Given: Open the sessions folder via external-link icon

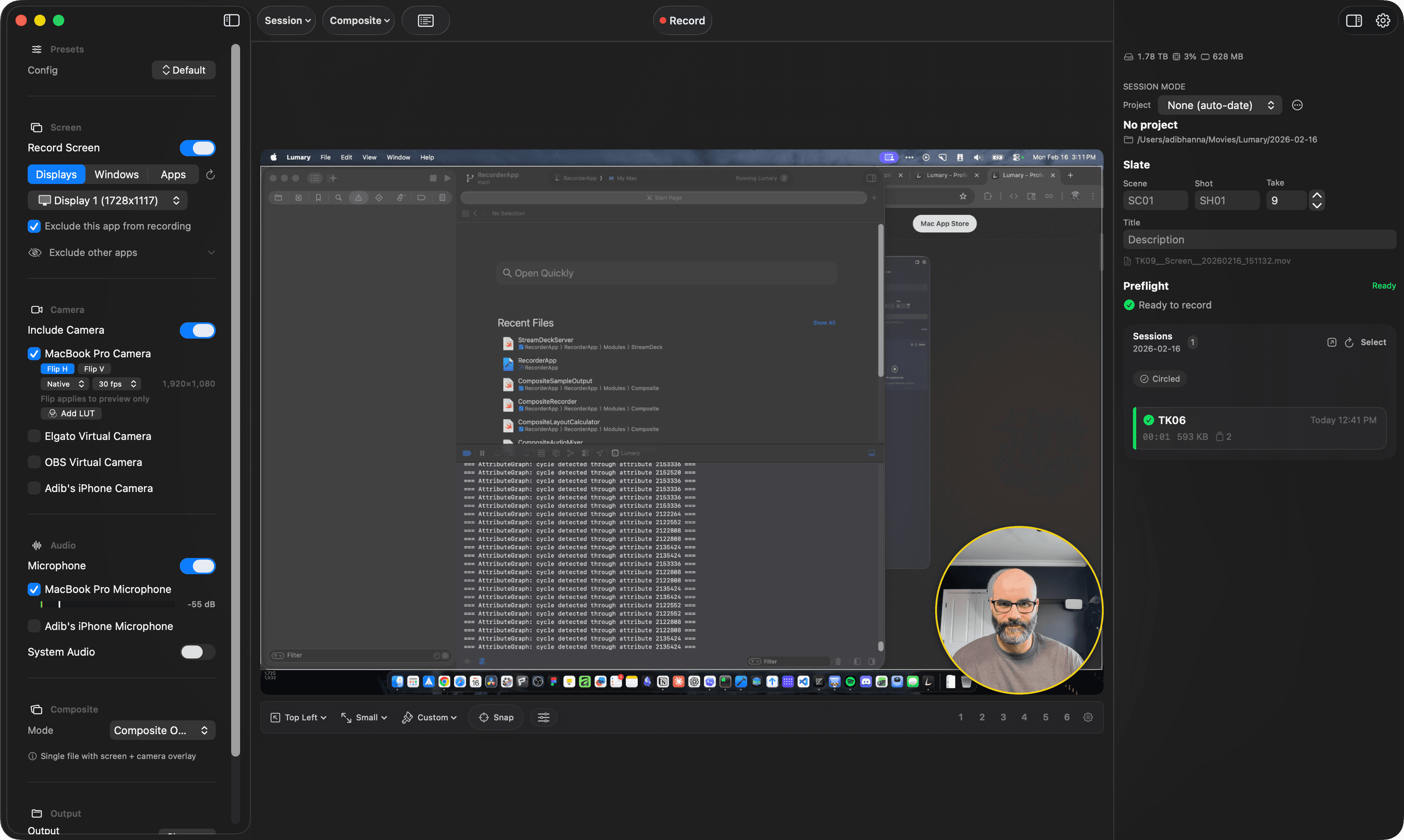Looking at the screenshot, I should tap(1331, 342).
